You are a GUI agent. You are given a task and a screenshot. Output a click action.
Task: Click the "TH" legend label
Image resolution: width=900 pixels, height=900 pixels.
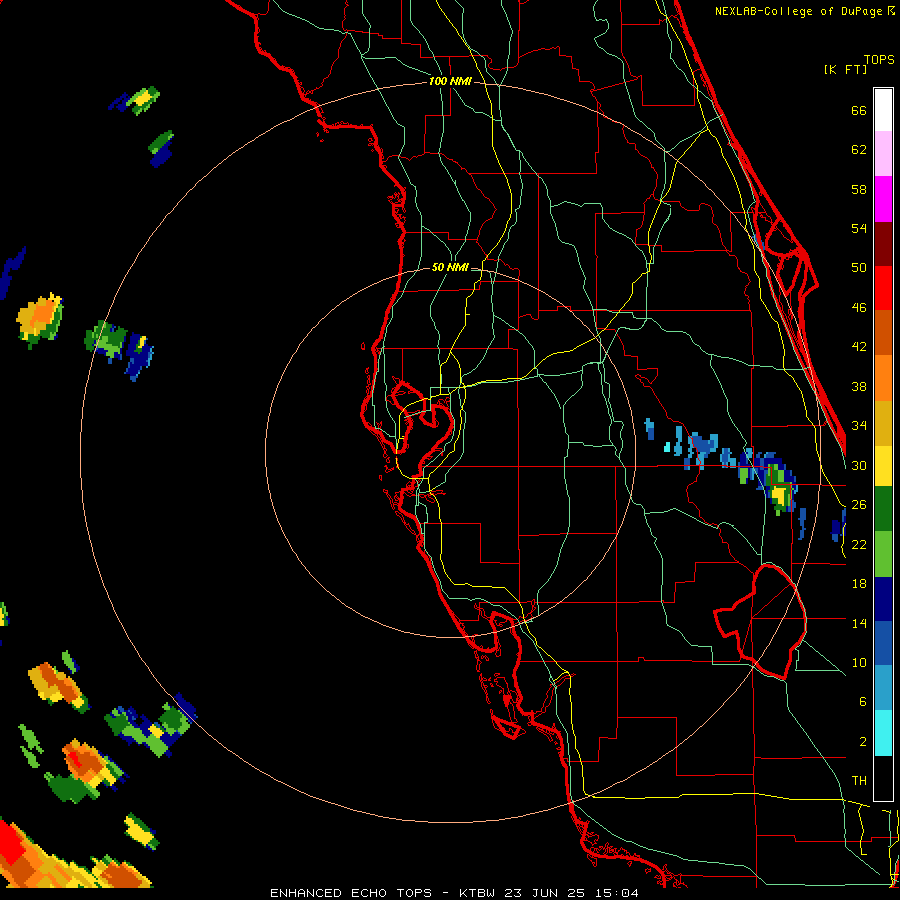click(x=859, y=781)
